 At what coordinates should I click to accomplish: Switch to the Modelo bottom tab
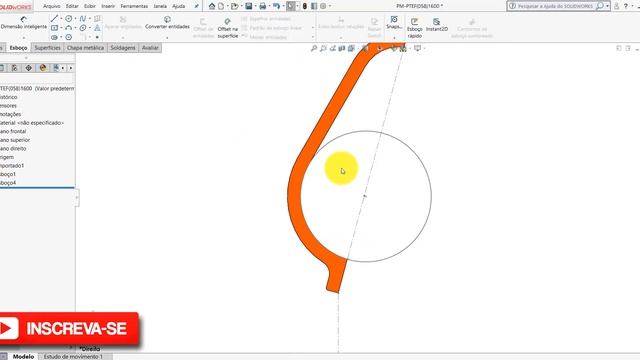click(x=23, y=356)
